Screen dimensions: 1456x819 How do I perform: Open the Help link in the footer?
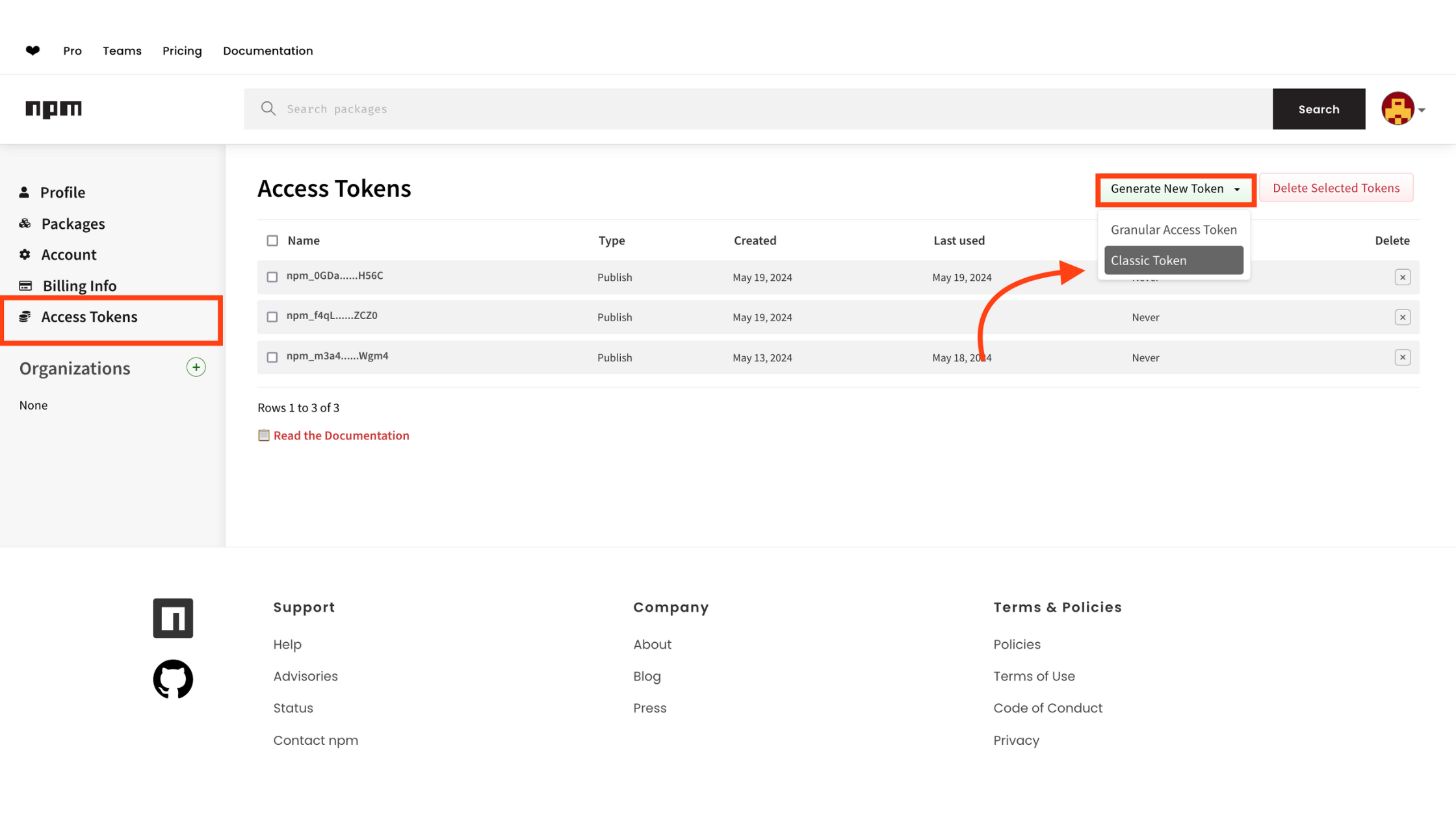(x=287, y=644)
